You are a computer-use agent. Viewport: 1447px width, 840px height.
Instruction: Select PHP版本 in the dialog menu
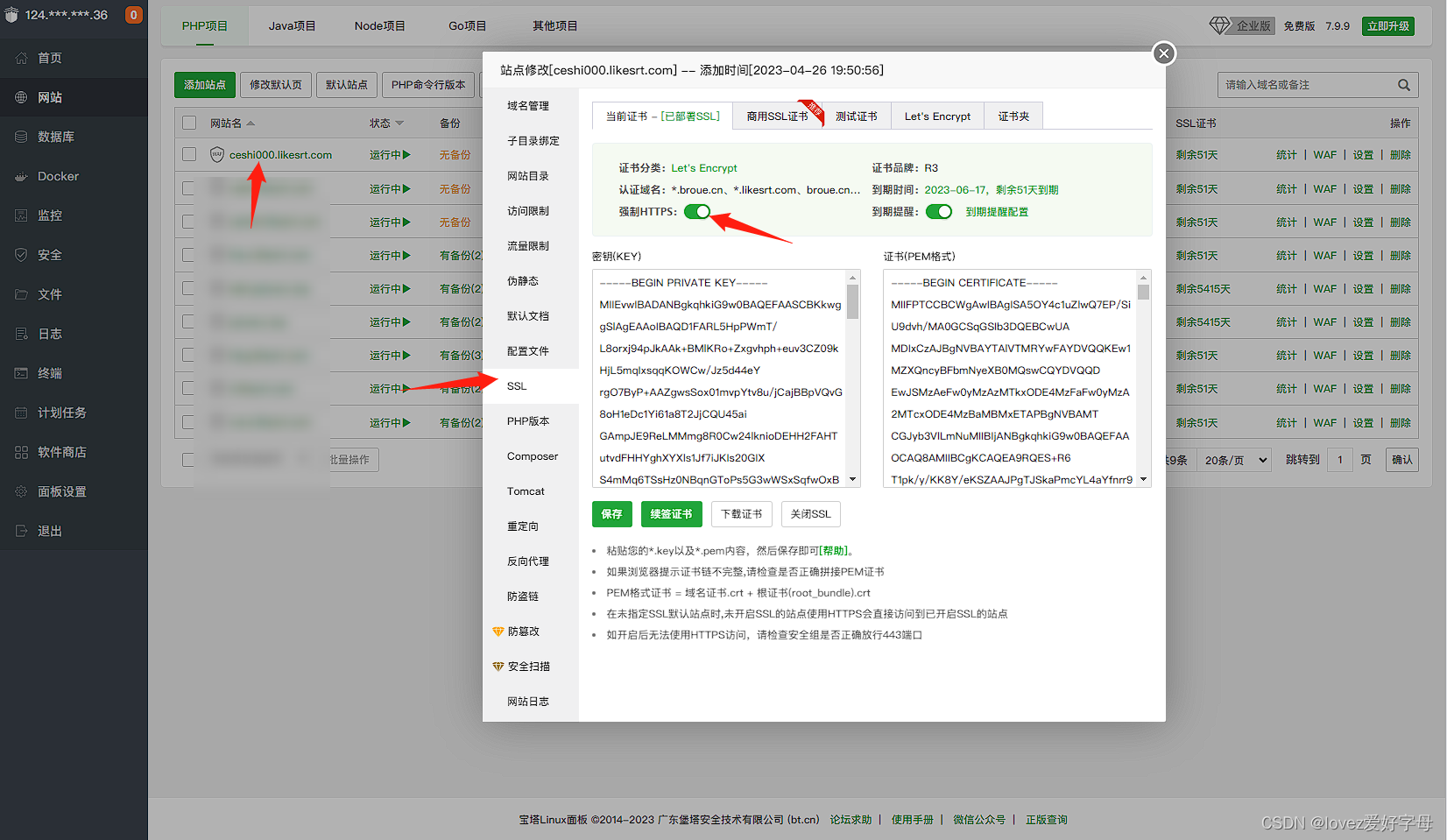531,421
